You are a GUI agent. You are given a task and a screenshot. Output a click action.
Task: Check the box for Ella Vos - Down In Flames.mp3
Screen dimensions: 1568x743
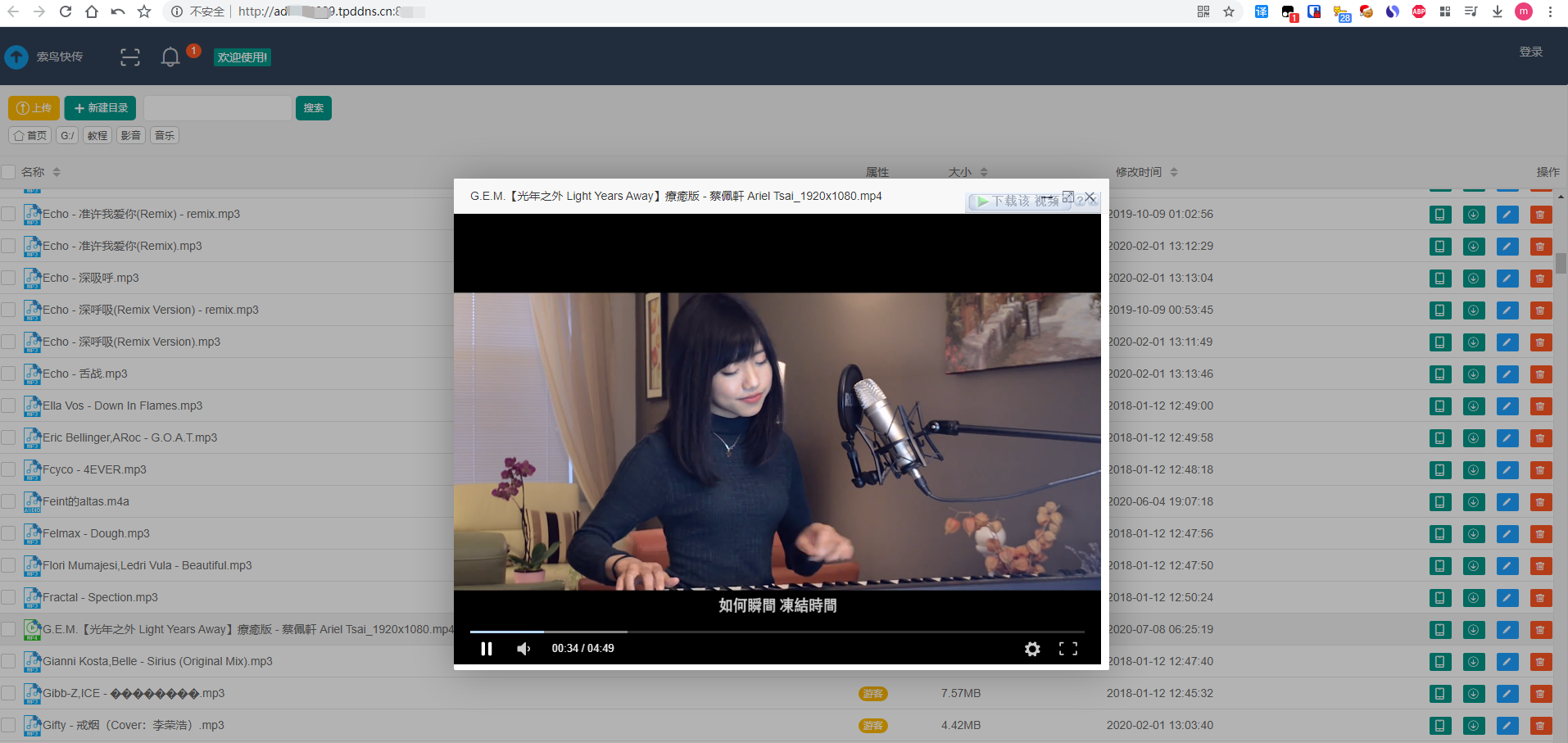(8, 406)
